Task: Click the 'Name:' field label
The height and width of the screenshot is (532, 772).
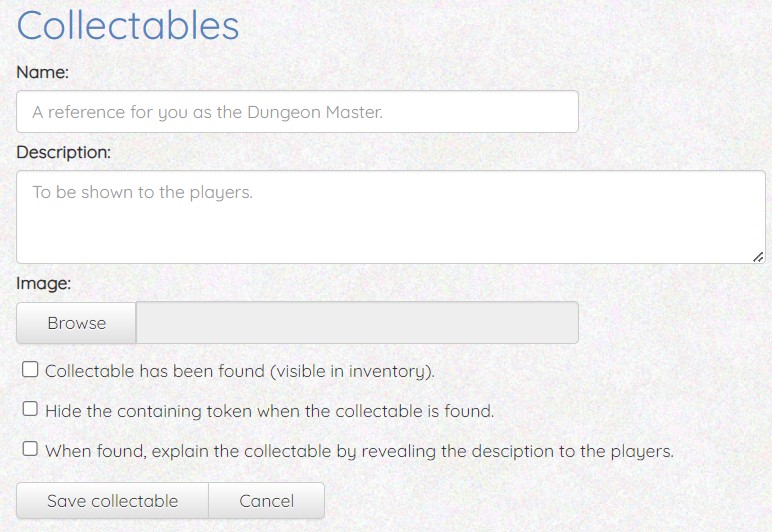Action: pos(42,72)
